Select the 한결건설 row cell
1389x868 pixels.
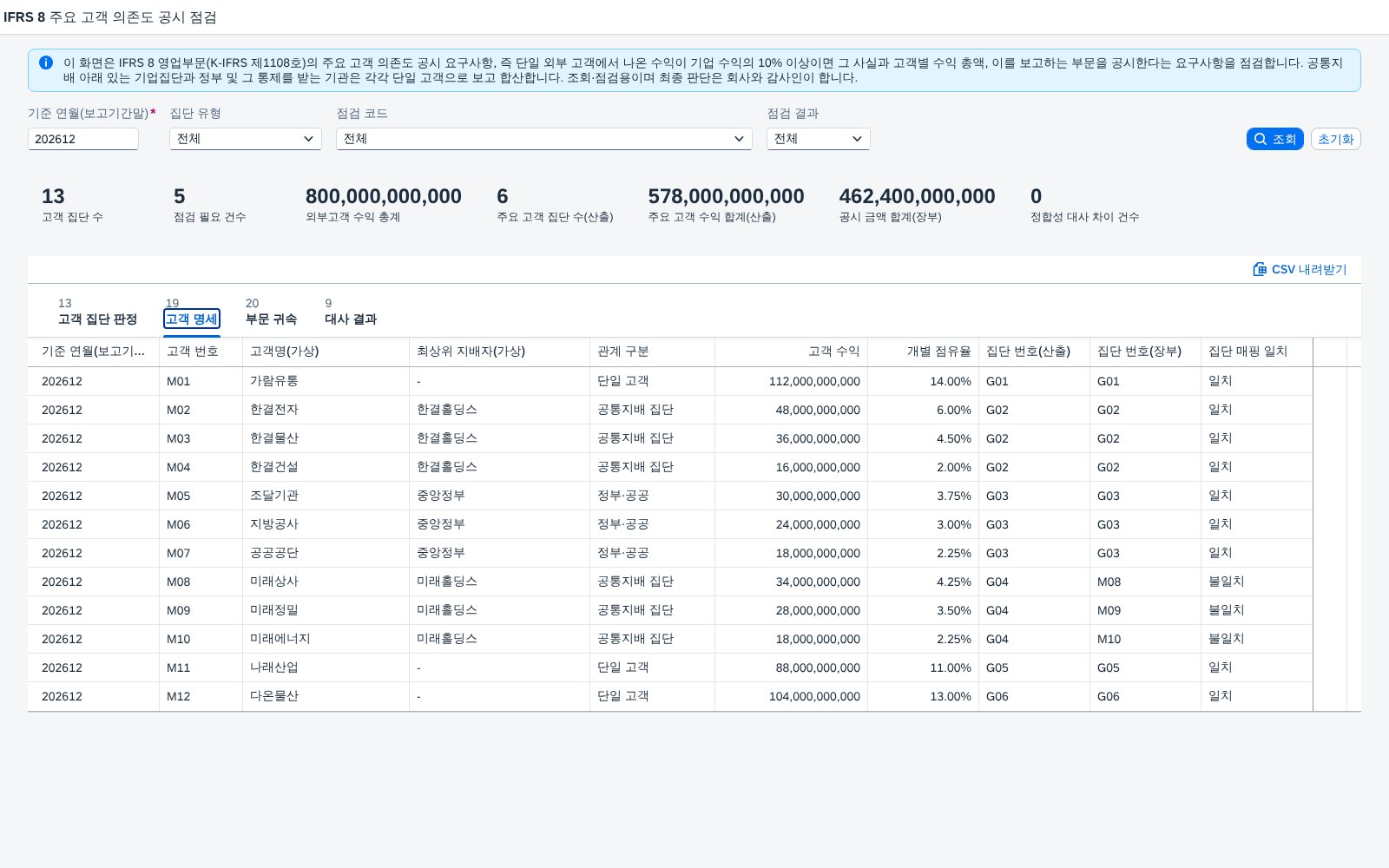274,467
